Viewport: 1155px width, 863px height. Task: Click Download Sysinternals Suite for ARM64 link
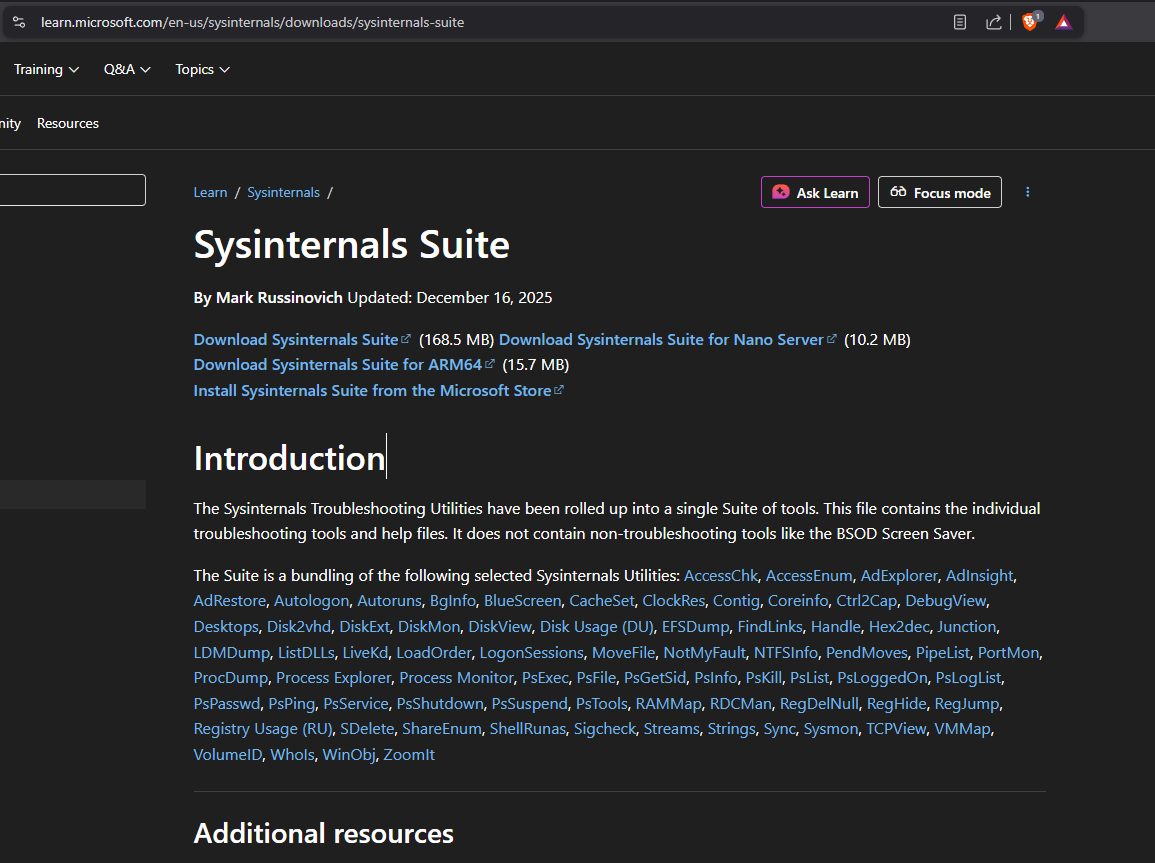click(338, 365)
